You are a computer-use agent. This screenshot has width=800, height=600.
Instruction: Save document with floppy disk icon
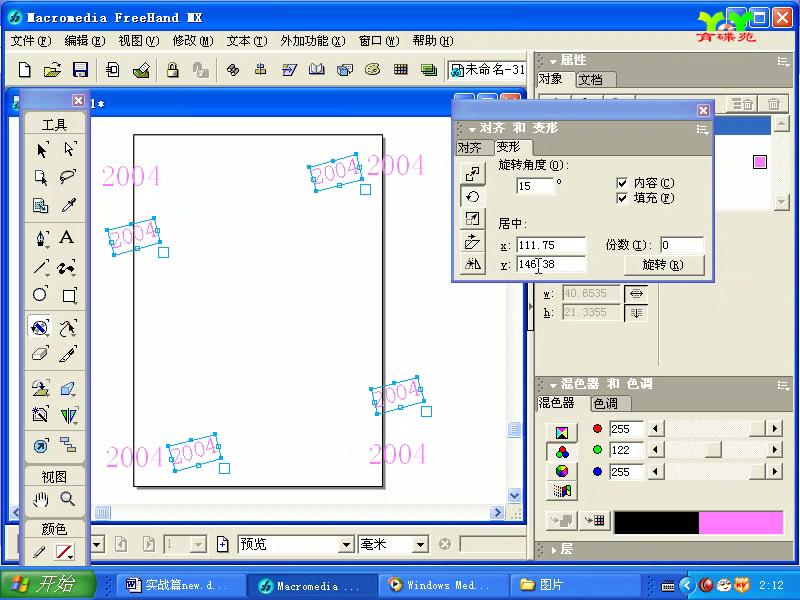tap(80, 70)
